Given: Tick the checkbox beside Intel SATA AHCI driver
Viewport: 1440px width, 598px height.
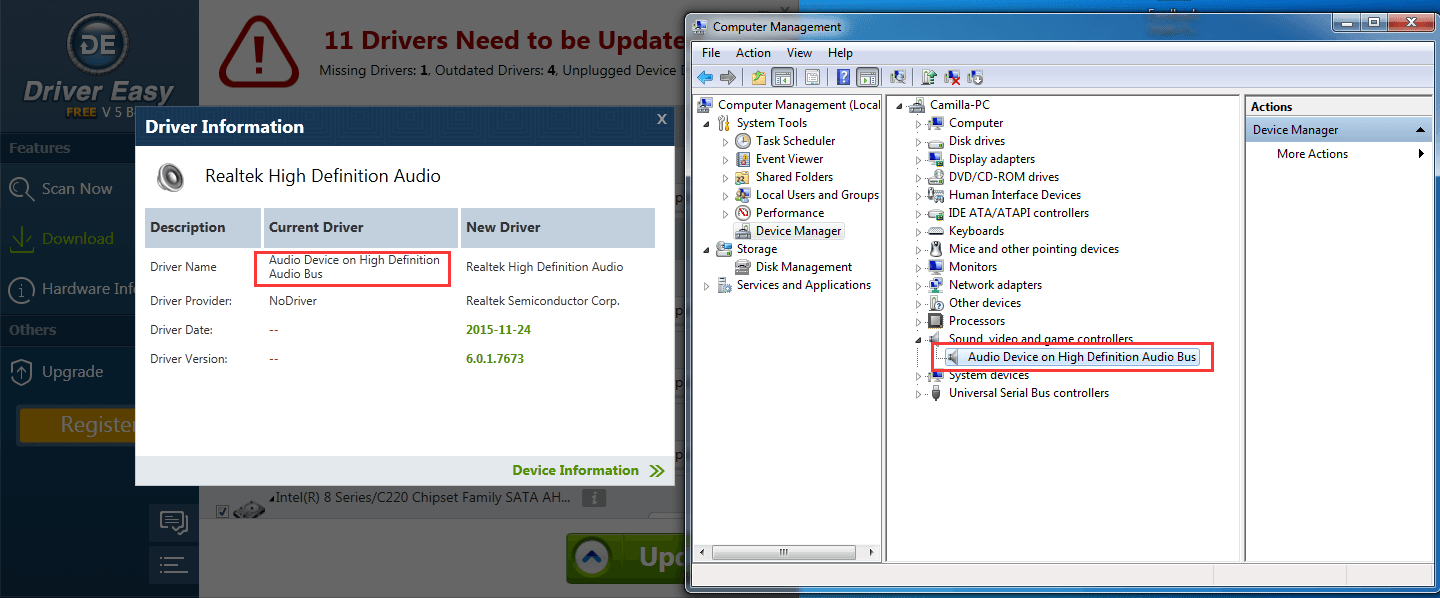Looking at the screenshot, I should pos(222,512).
